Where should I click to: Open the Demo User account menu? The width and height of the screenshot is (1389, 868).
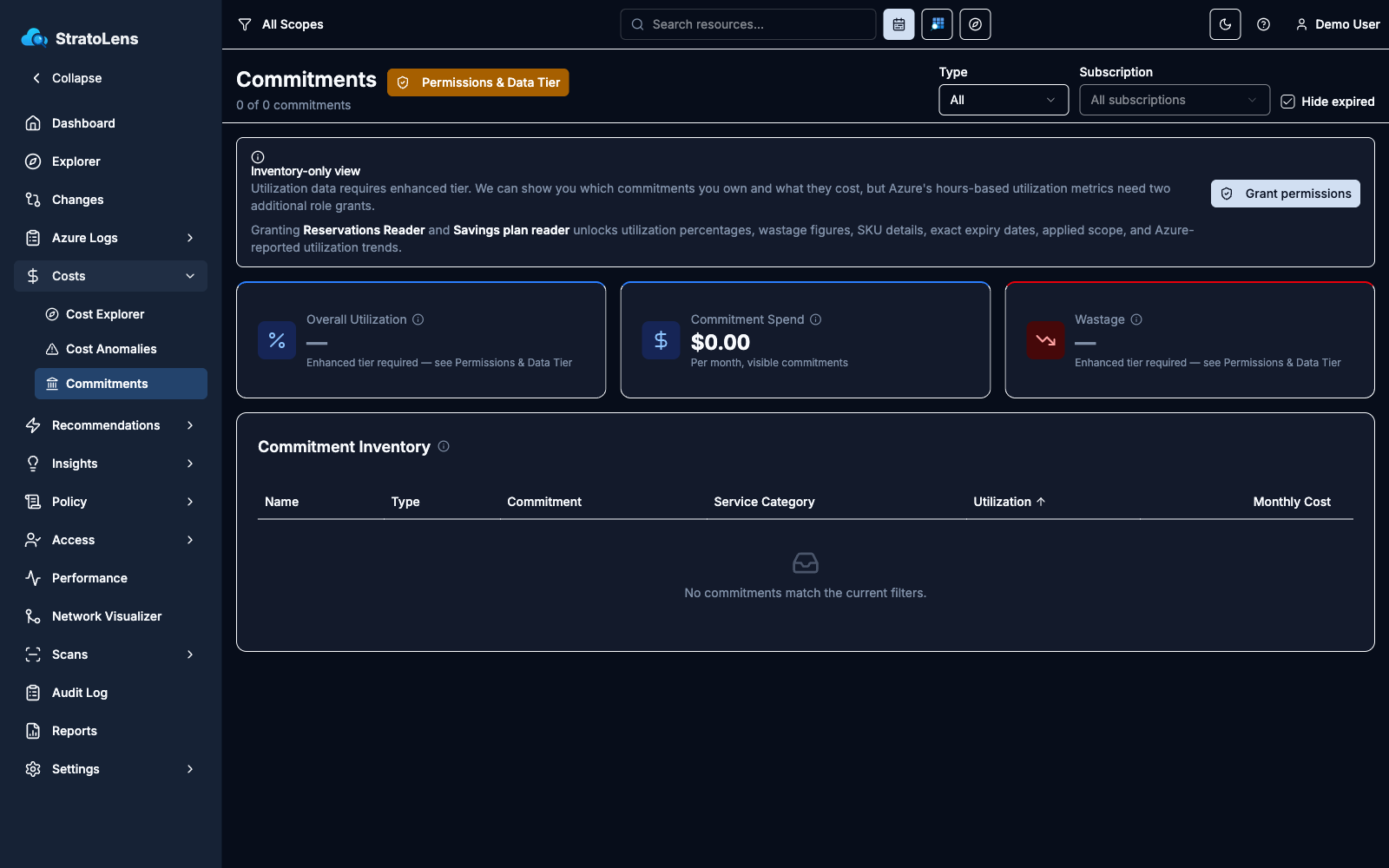click(1338, 24)
